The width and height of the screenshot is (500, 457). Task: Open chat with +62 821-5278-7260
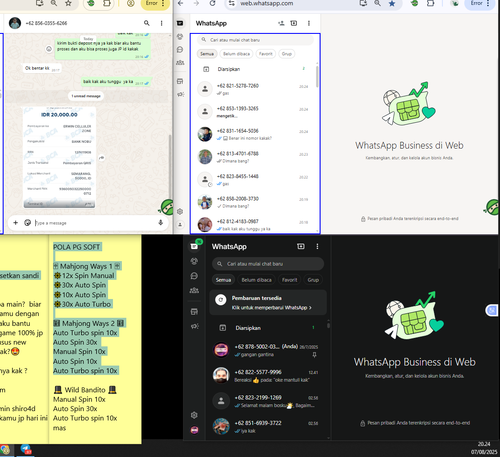255,89
